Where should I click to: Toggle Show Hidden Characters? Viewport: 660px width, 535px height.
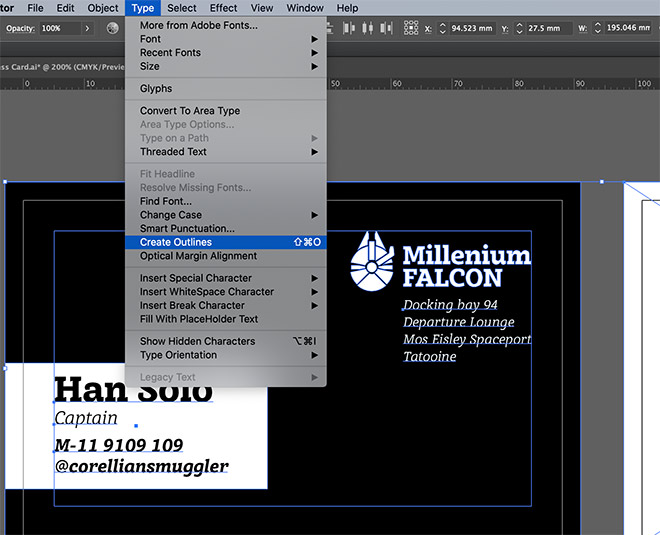(x=226, y=341)
